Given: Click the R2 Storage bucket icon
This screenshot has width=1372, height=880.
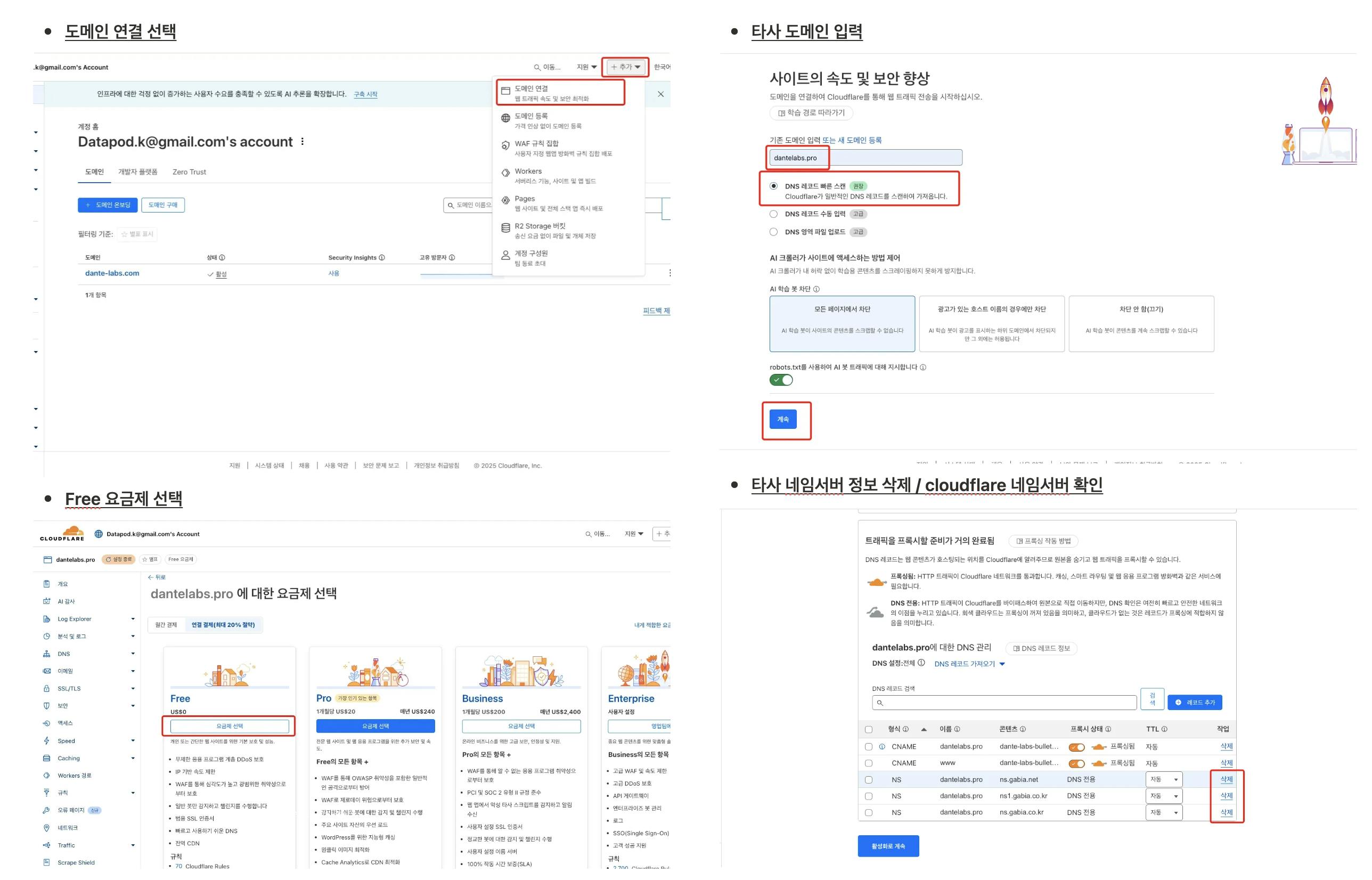Looking at the screenshot, I should coord(505,228).
